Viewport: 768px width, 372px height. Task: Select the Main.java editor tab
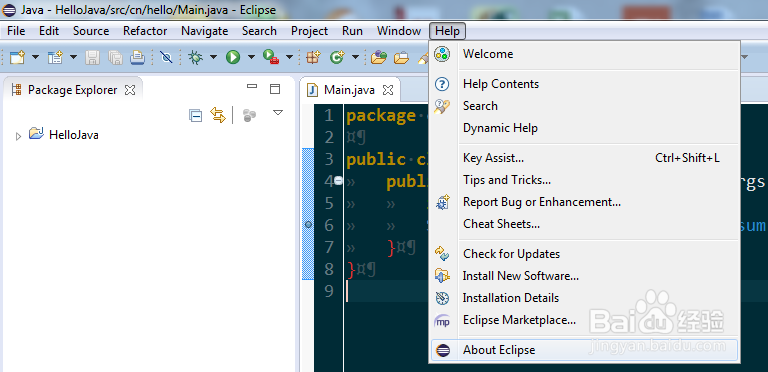click(x=349, y=90)
